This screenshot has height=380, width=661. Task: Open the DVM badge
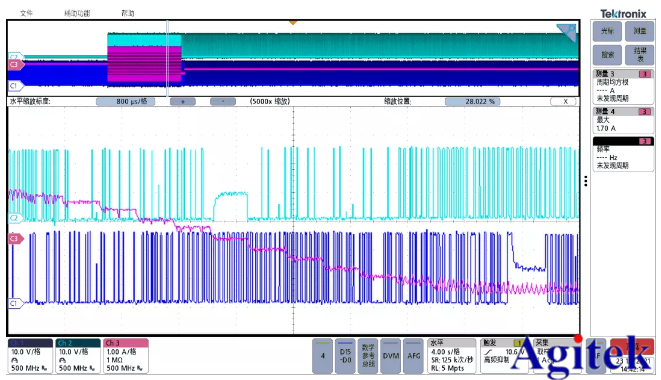tap(391, 356)
